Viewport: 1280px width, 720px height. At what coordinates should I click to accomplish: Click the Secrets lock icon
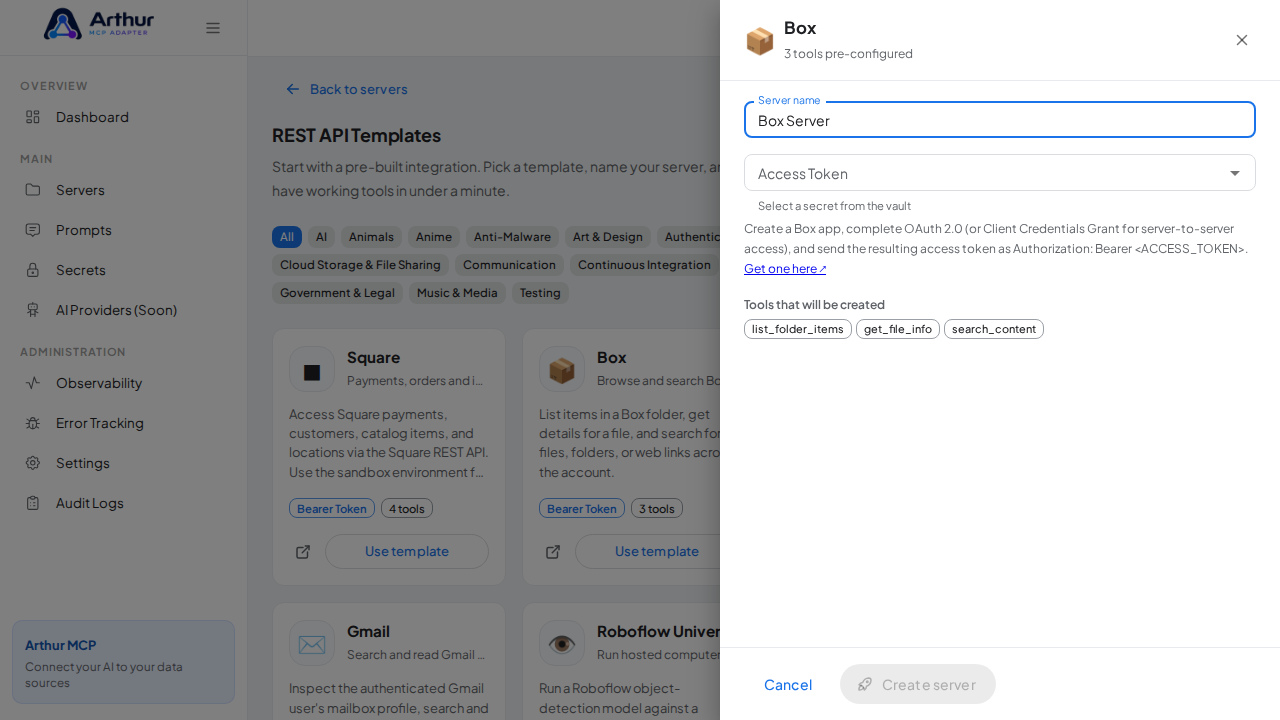click(x=33, y=270)
